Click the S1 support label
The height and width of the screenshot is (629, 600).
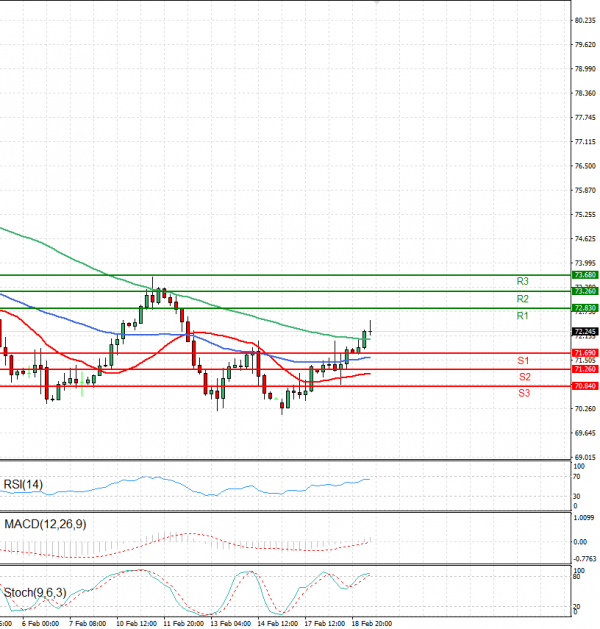[x=523, y=361]
